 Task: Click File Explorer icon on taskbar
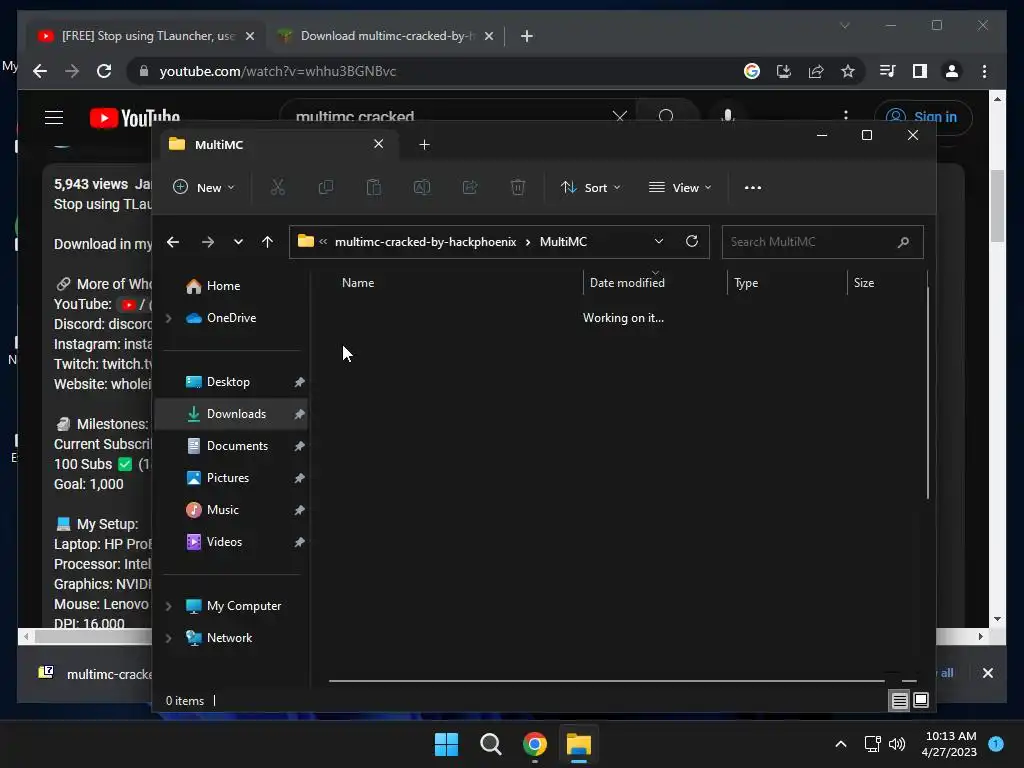click(579, 744)
